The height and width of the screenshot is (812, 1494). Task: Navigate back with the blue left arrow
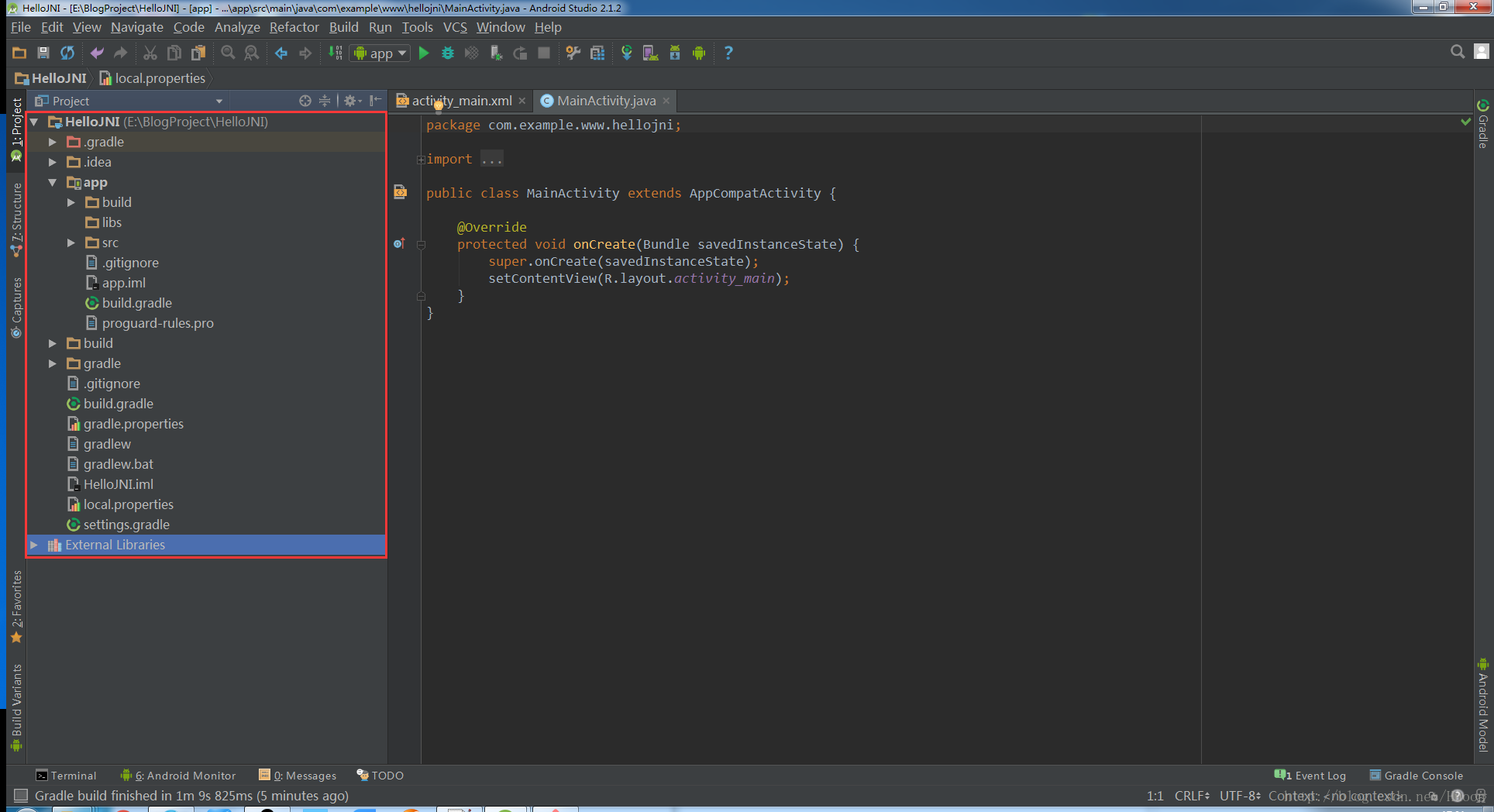[x=281, y=53]
